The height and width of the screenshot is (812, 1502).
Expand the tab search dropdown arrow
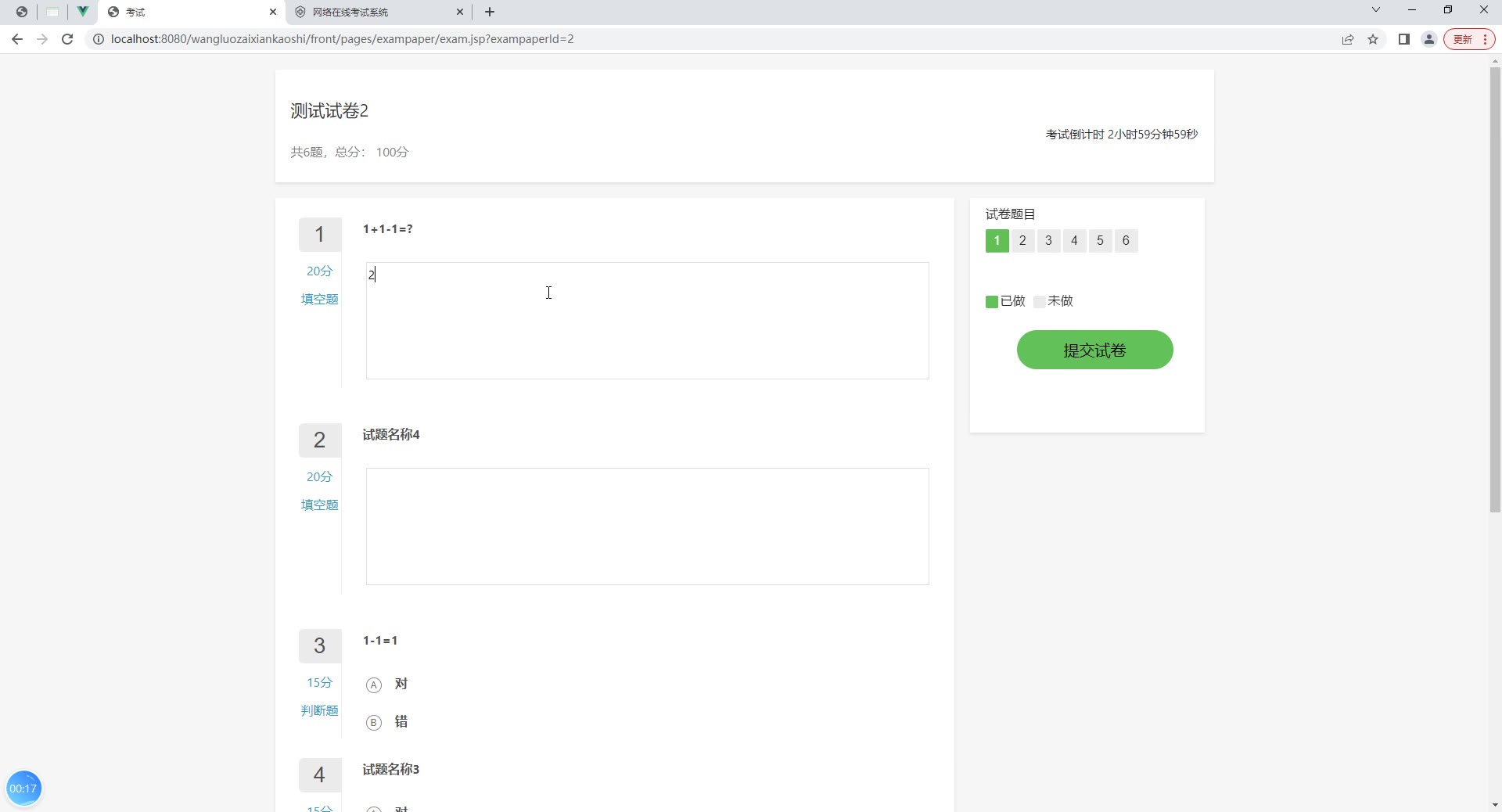[1376, 10]
